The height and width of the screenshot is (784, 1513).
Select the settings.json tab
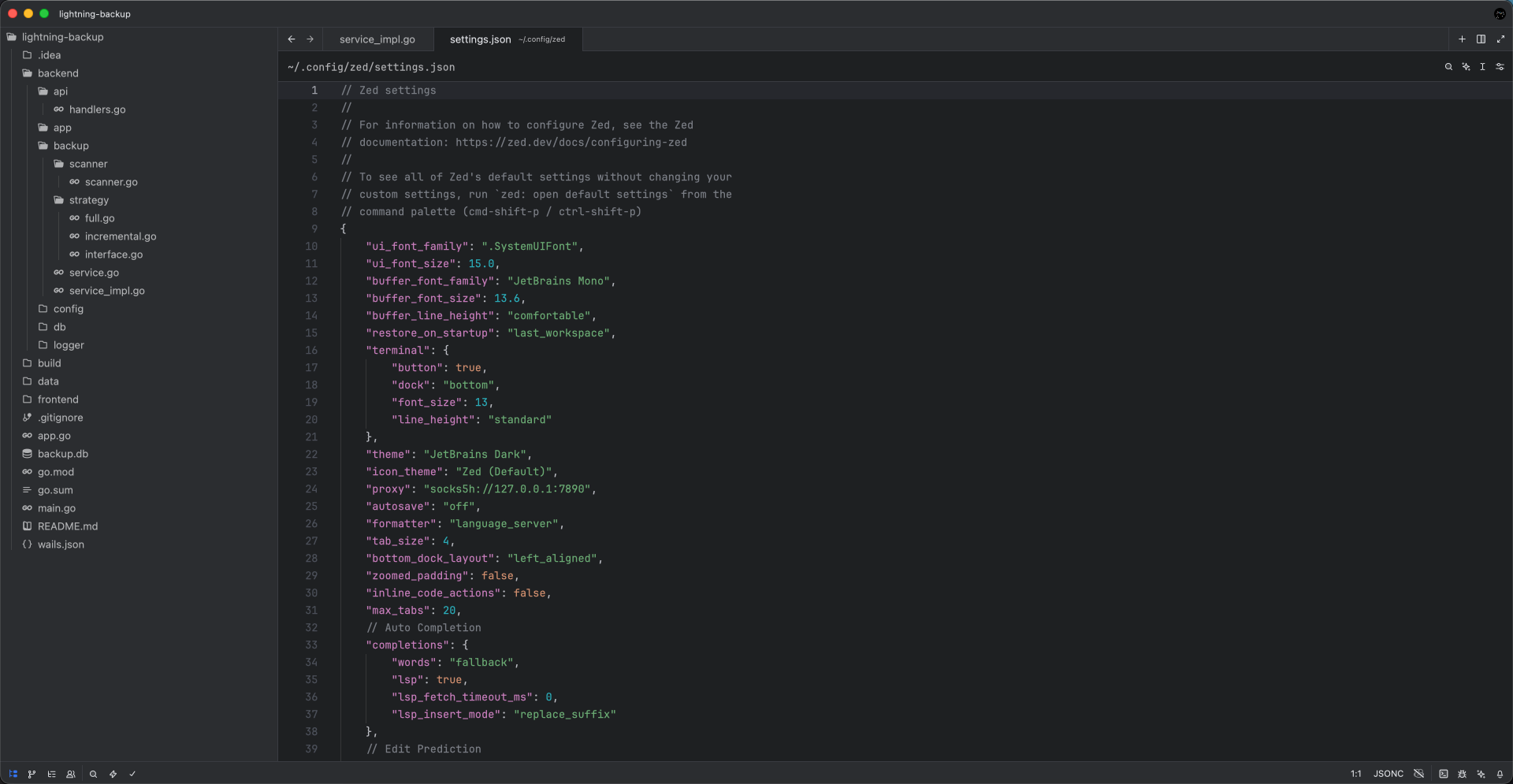click(480, 39)
